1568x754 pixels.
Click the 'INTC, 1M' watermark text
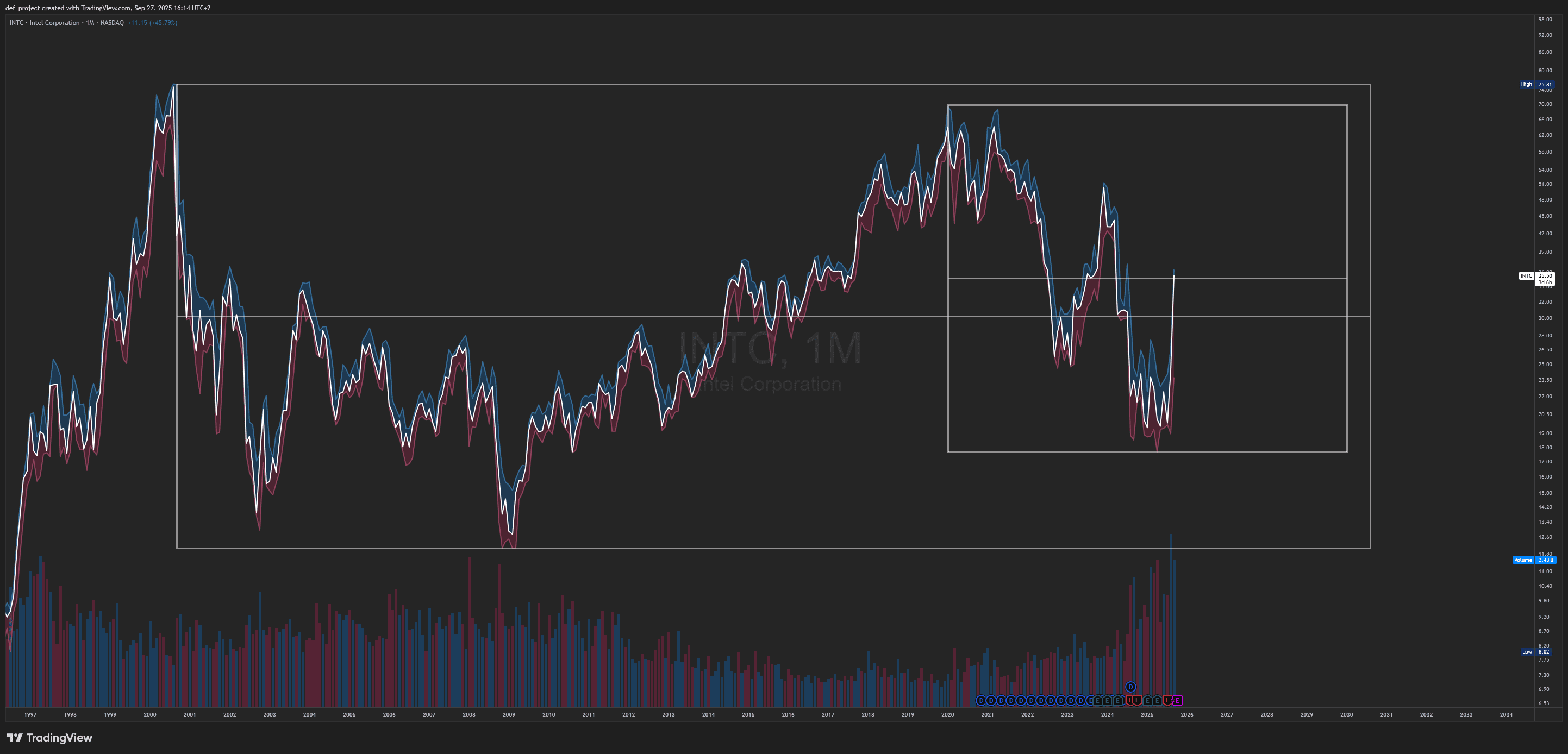[x=770, y=348]
